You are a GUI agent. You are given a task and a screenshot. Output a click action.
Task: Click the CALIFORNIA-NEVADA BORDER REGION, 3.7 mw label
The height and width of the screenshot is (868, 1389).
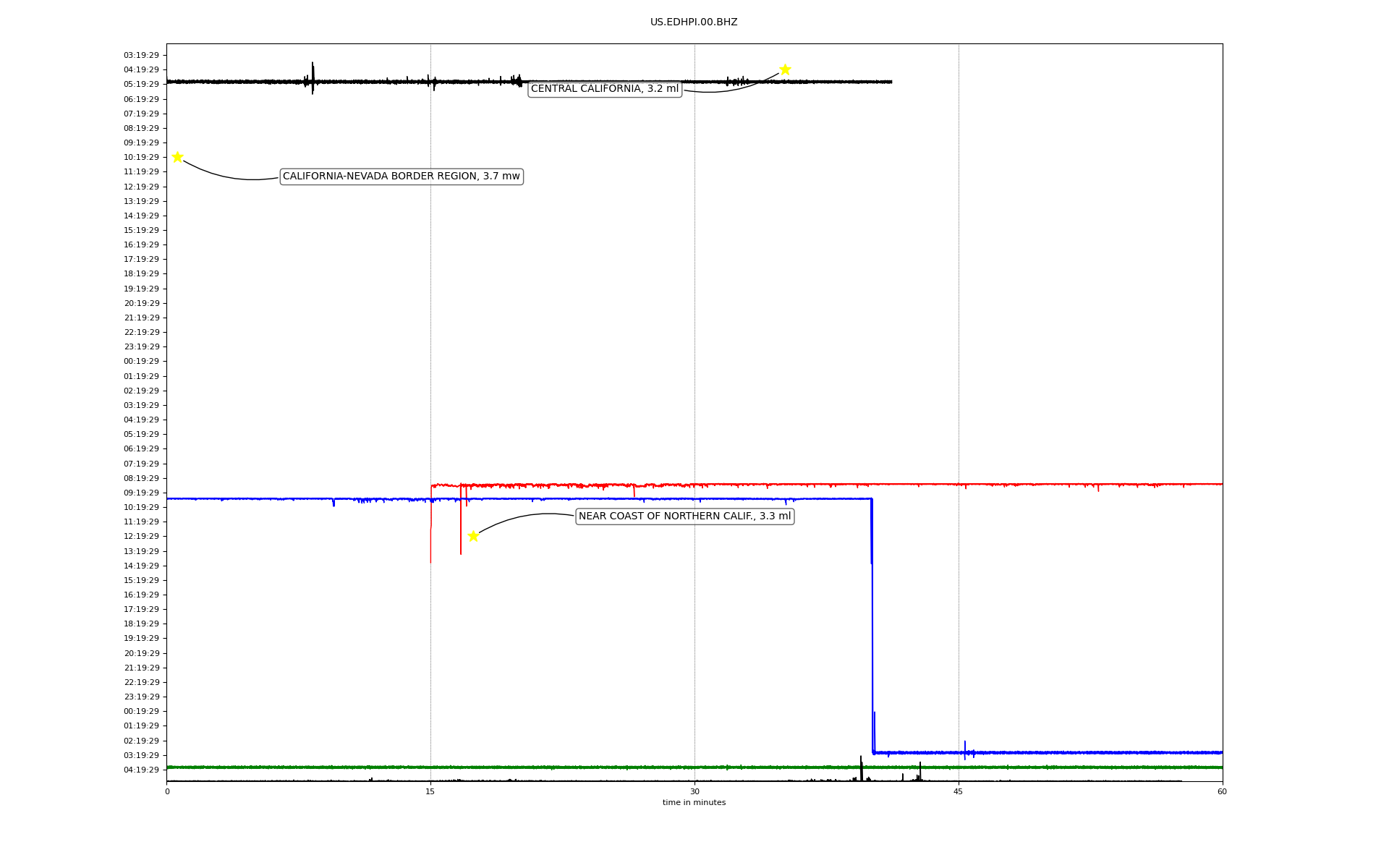(x=401, y=176)
